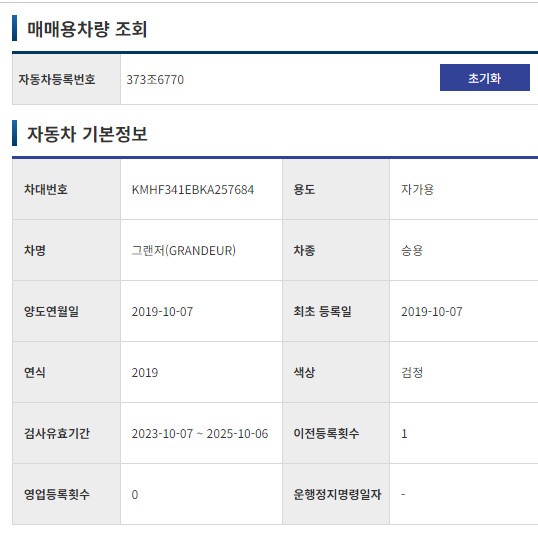This screenshot has height=537, width=538.
Task: Click the 차대번호 label cell
Action: coord(67,189)
